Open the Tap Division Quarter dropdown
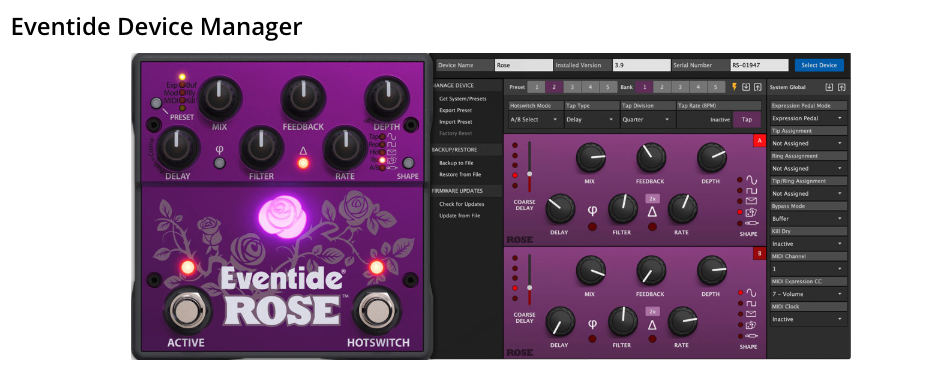The height and width of the screenshot is (376, 929). [x=646, y=119]
